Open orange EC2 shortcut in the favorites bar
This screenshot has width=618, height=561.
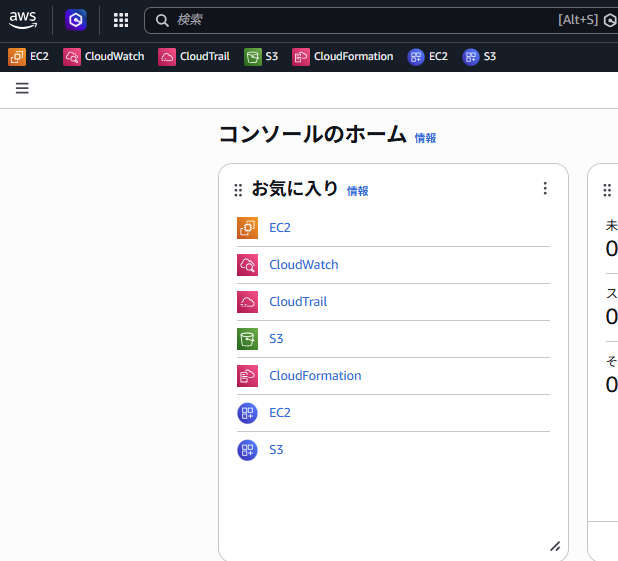(29, 57)
